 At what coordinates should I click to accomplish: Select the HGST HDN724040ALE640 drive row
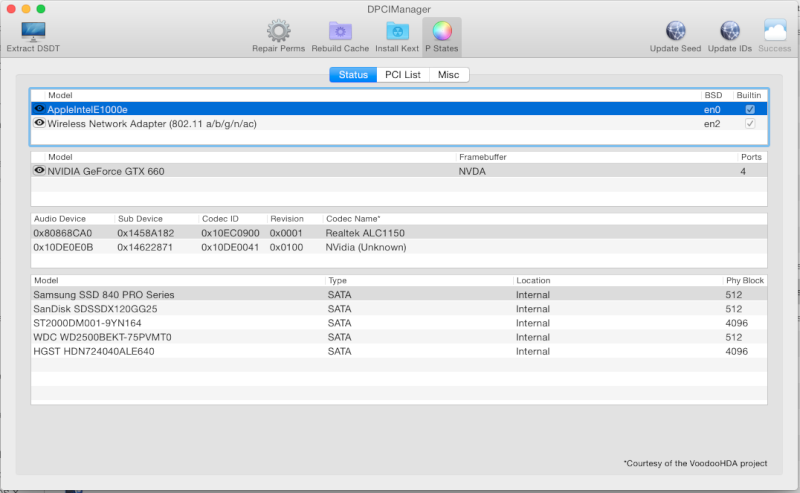[x=399, y=351]
